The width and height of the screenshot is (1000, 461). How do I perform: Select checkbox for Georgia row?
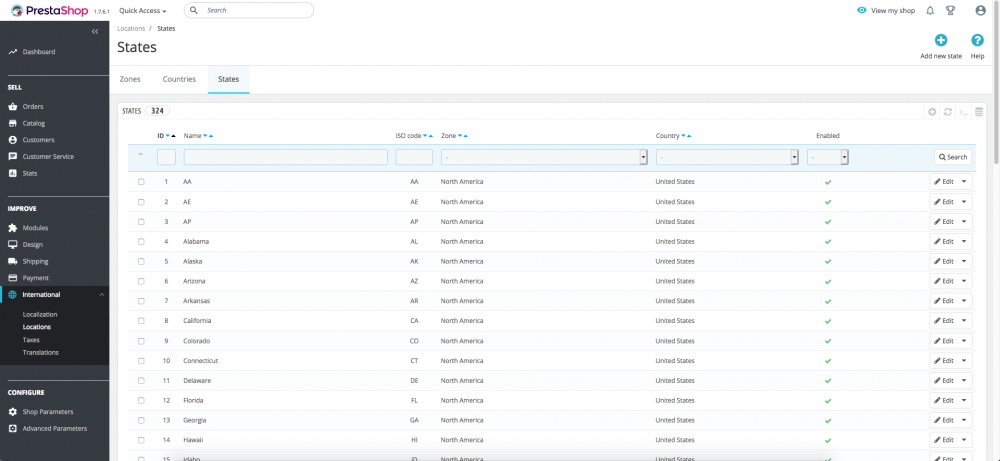tap(141, 420)
